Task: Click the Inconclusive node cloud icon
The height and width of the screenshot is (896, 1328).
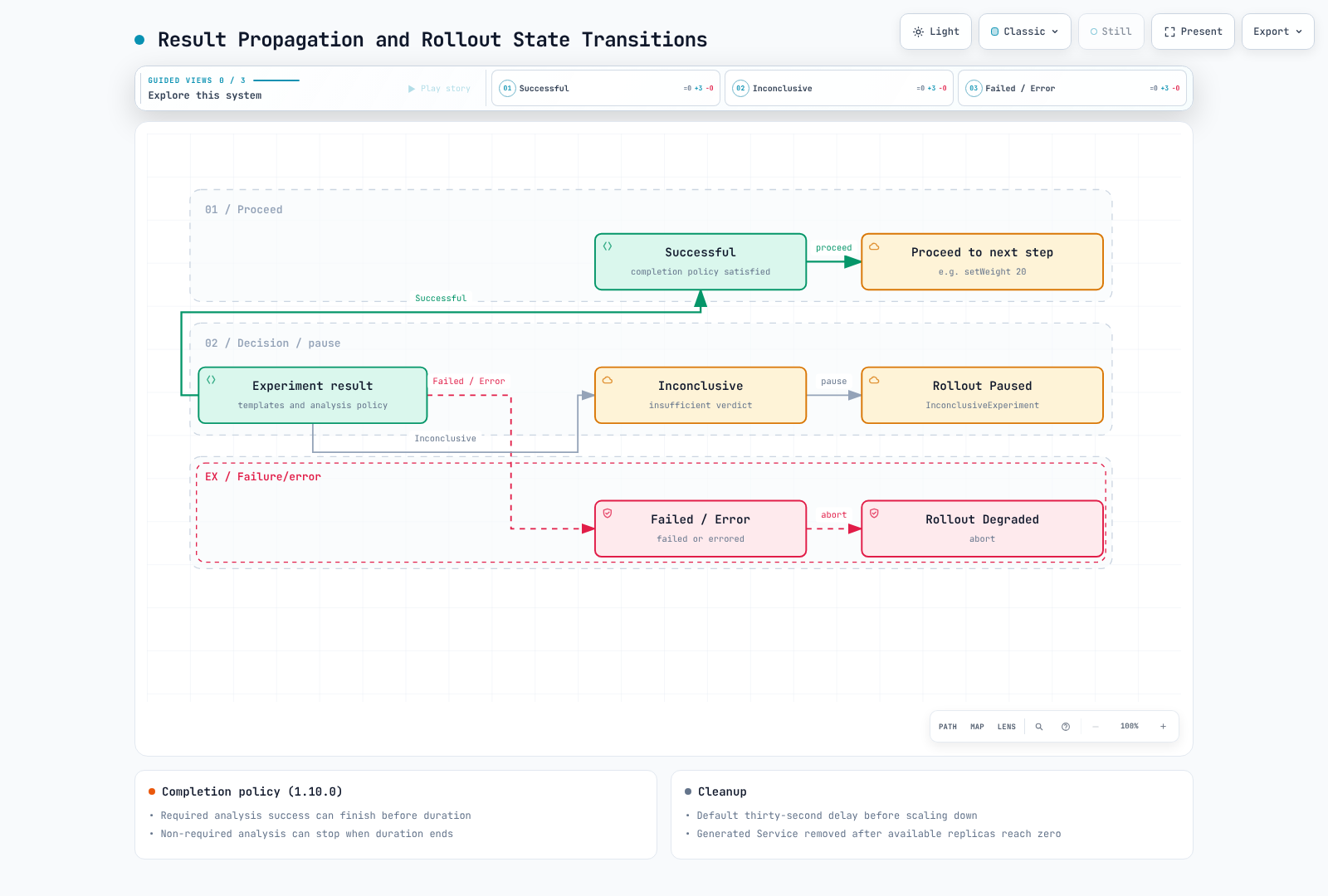Action: pyautogui.click(x=608, y=380)
